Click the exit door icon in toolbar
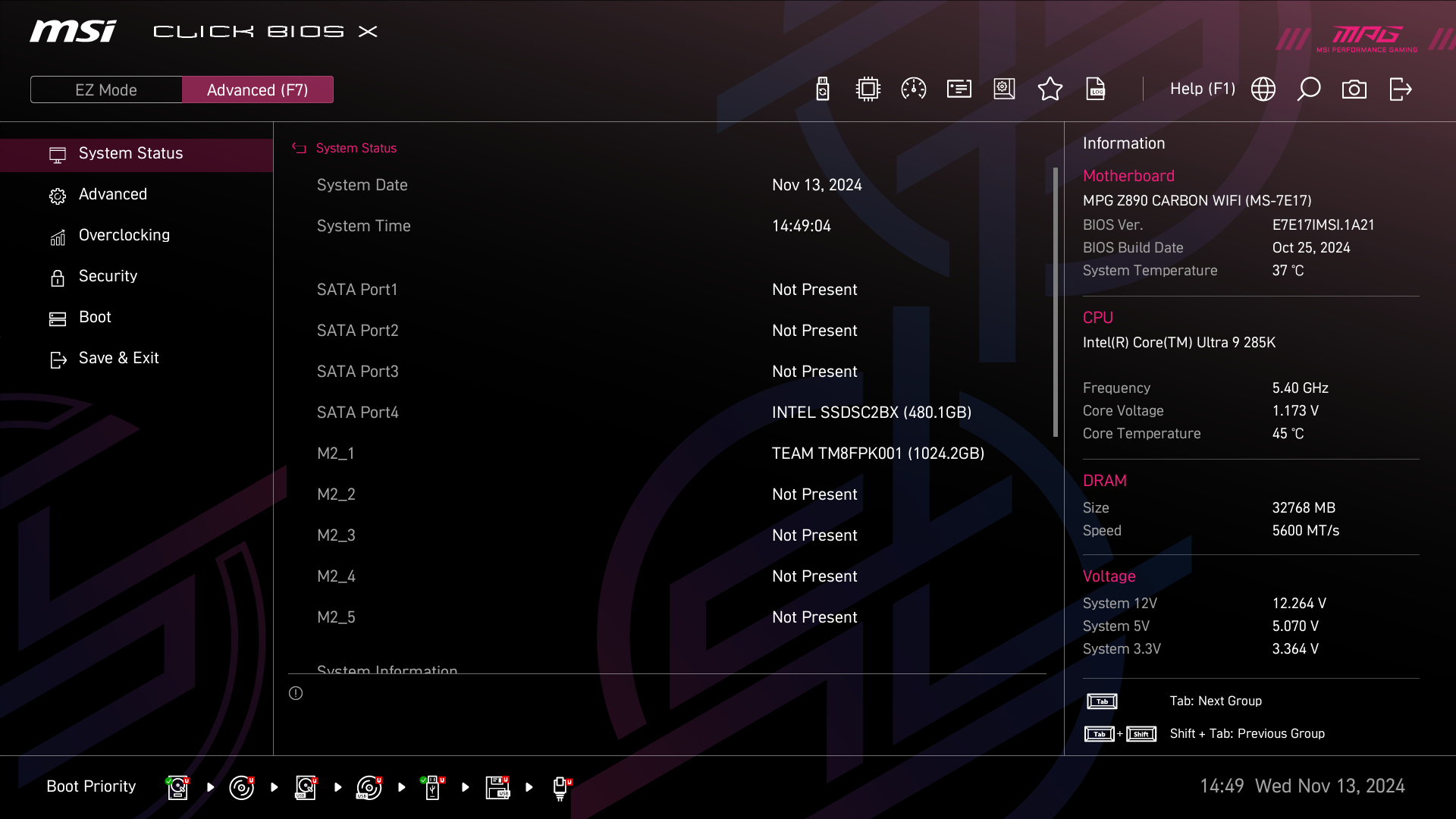The height and width of the screenshot is (819, 1456). click(x=1400, y=89)
